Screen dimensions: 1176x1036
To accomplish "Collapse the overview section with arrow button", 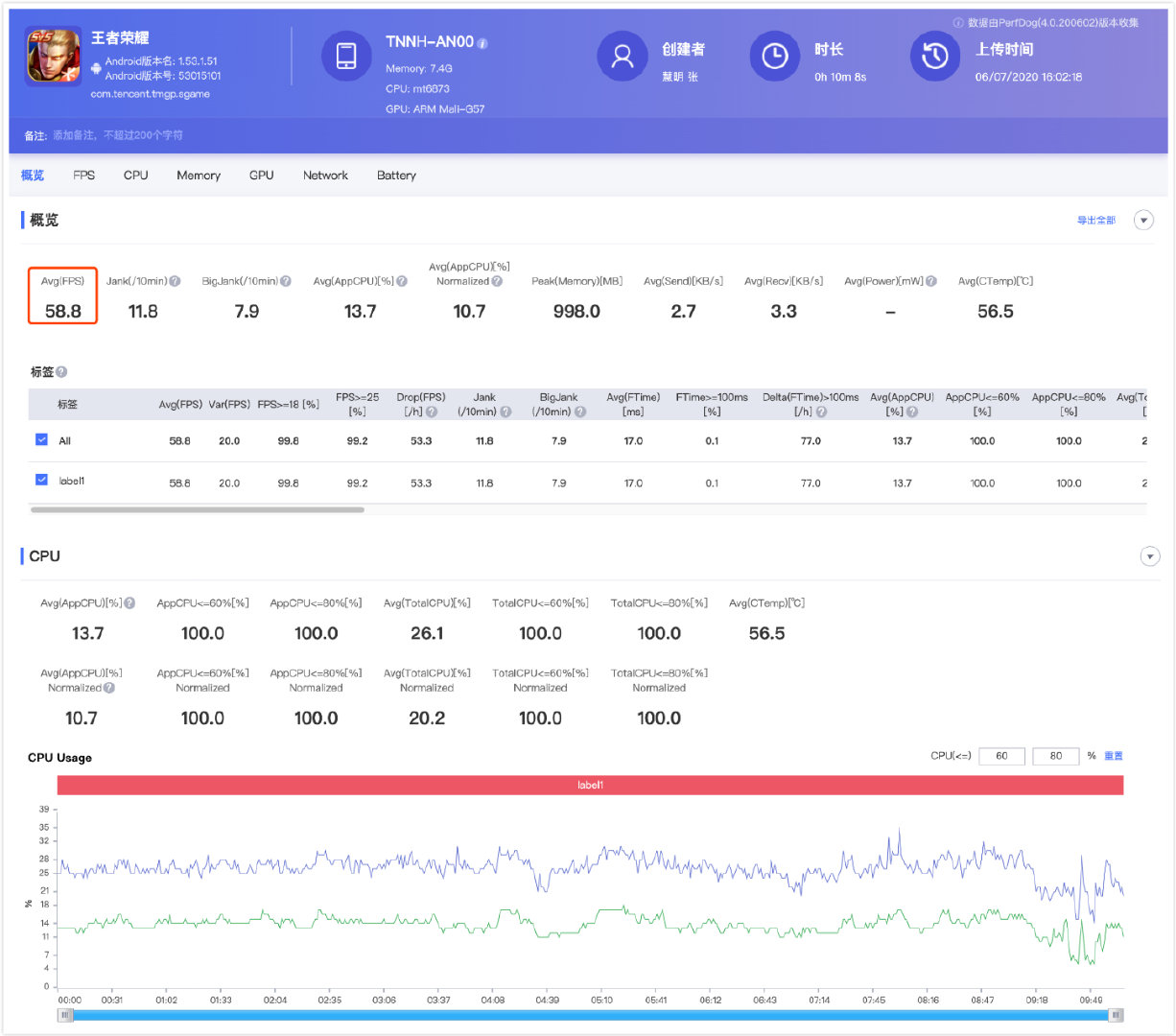I will (x=1143, y=221).
